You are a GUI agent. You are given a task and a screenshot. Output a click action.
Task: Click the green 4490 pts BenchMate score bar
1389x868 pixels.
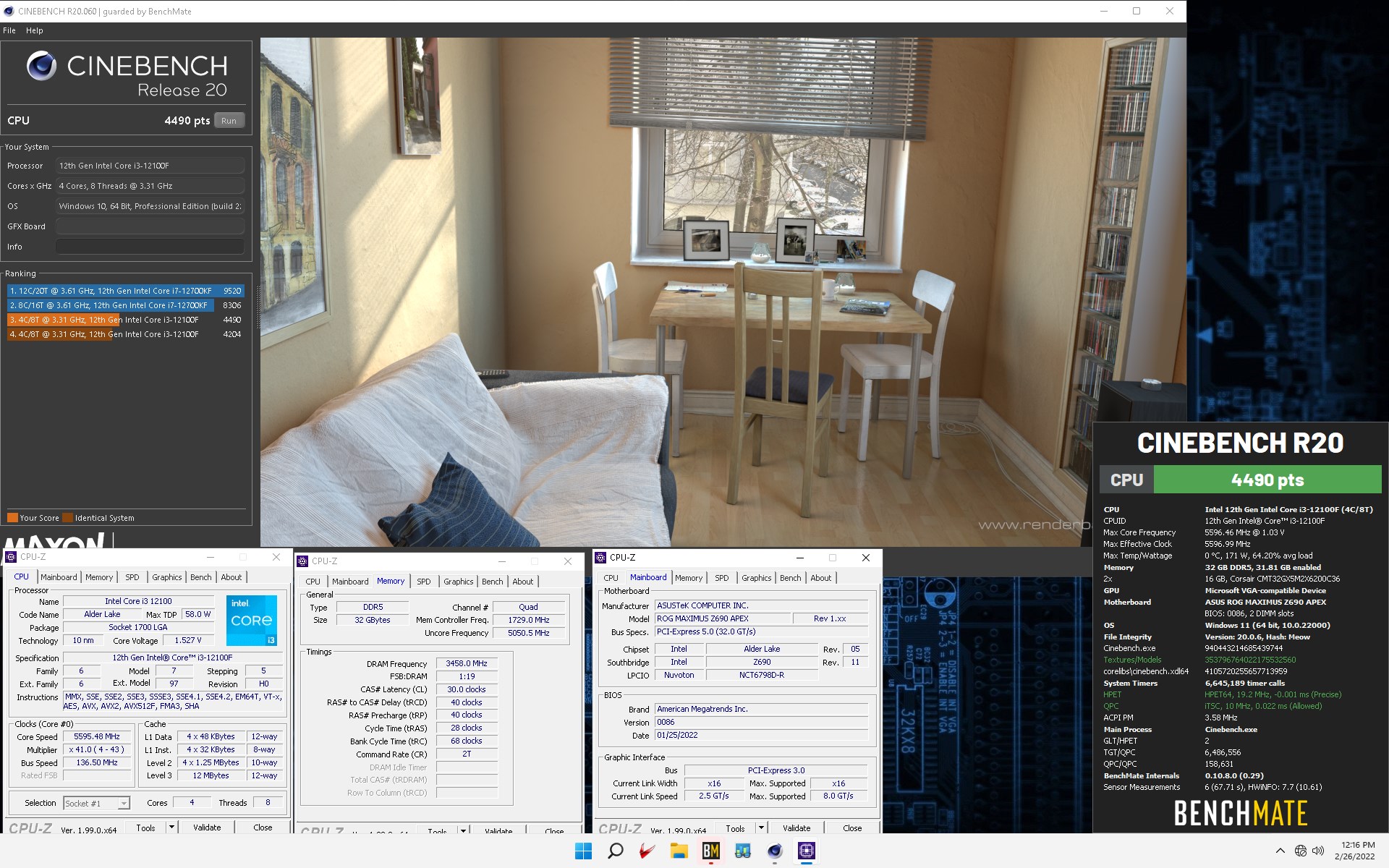point(1267,480)
